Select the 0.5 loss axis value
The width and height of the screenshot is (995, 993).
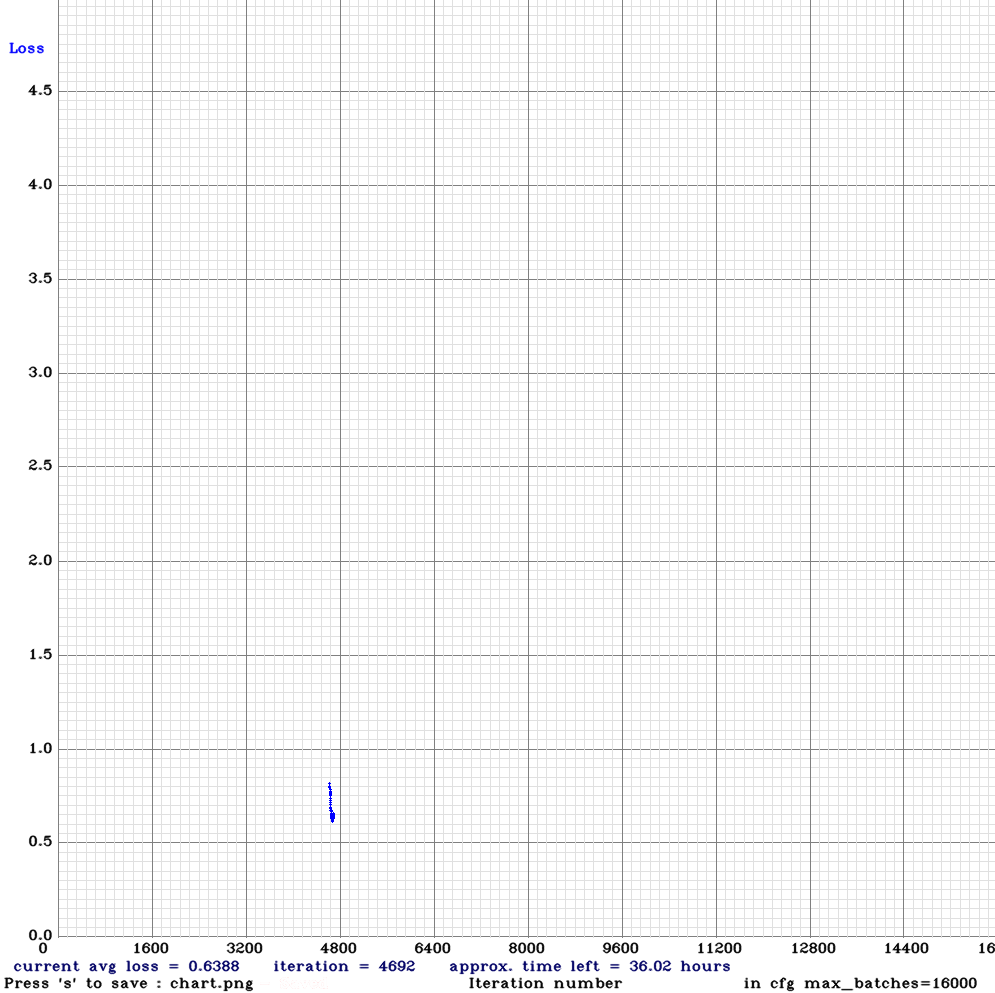[40, 841]
